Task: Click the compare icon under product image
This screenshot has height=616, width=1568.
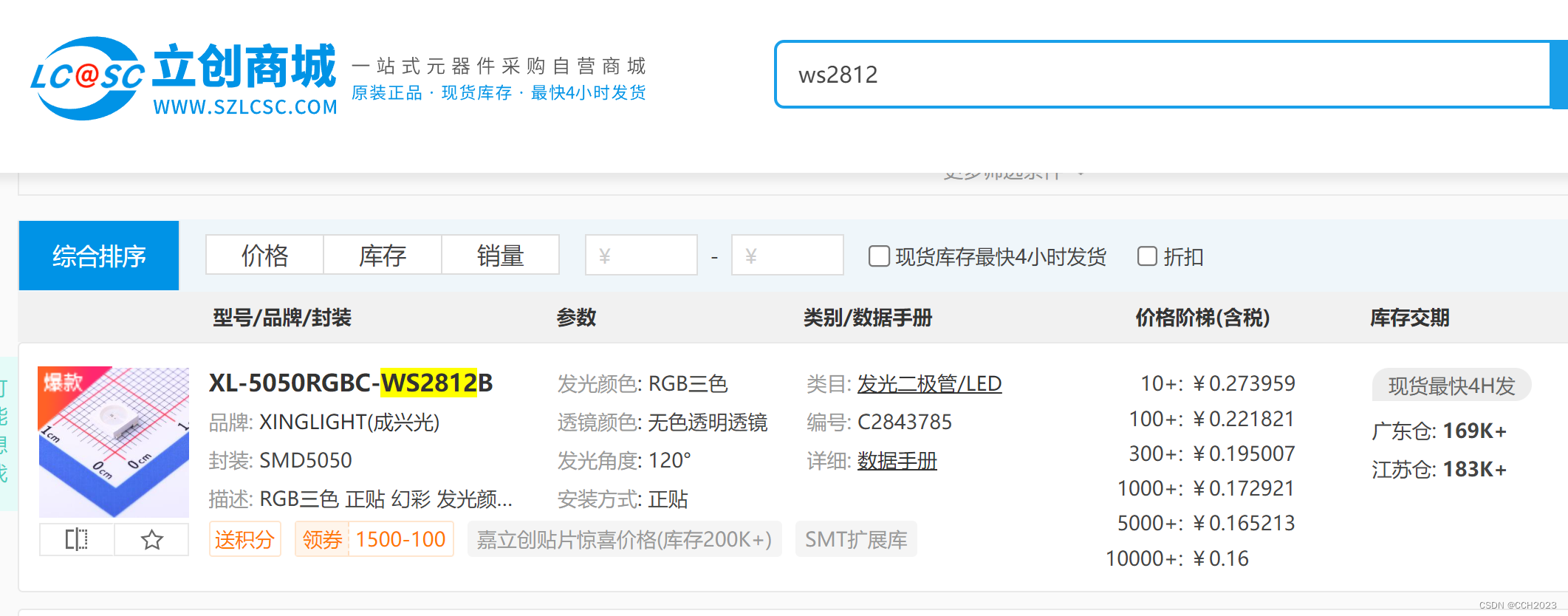Action: coord(77,539)
